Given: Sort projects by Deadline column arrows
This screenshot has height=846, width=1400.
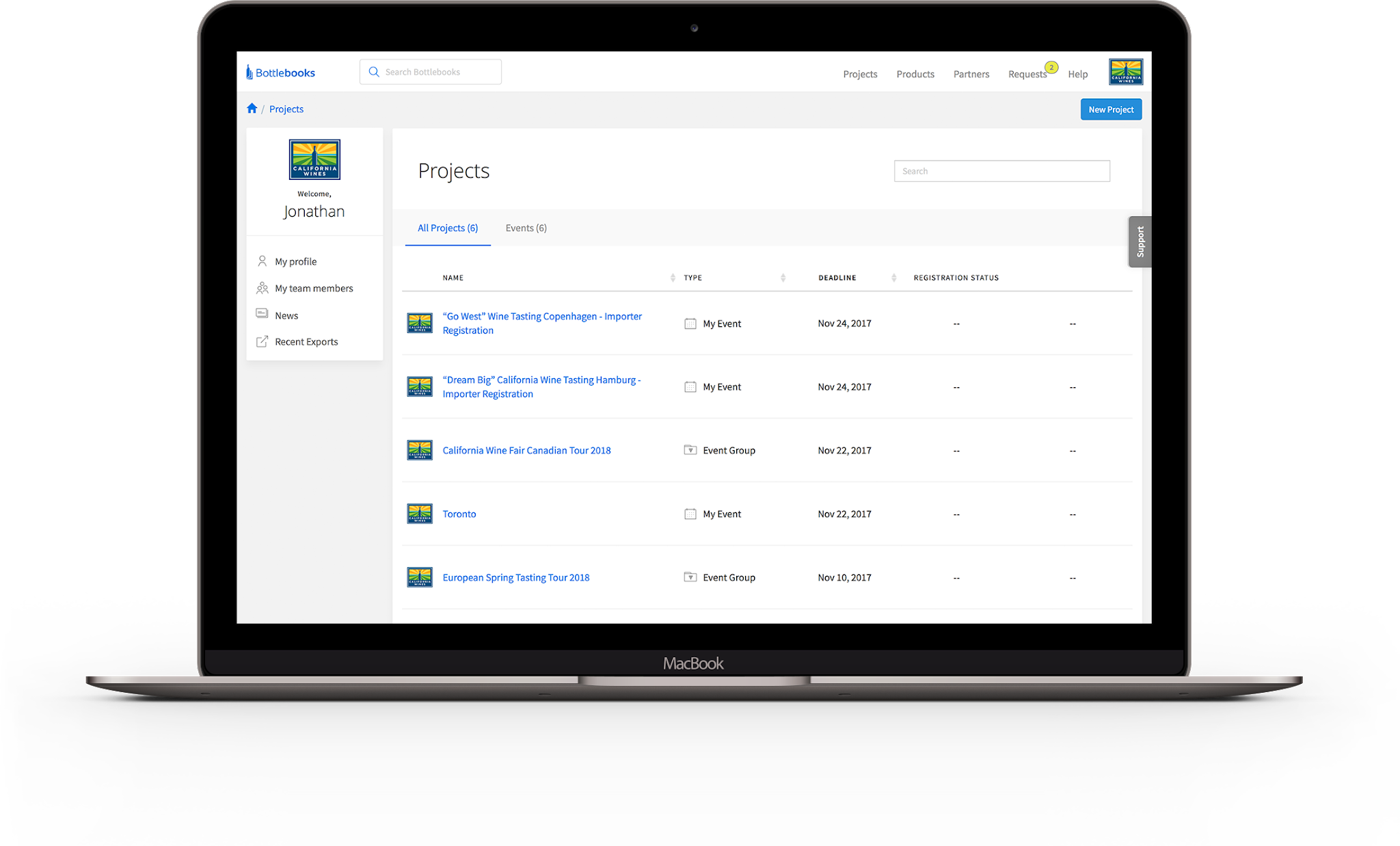Looking at the screenshot, I should pos(893,278).
